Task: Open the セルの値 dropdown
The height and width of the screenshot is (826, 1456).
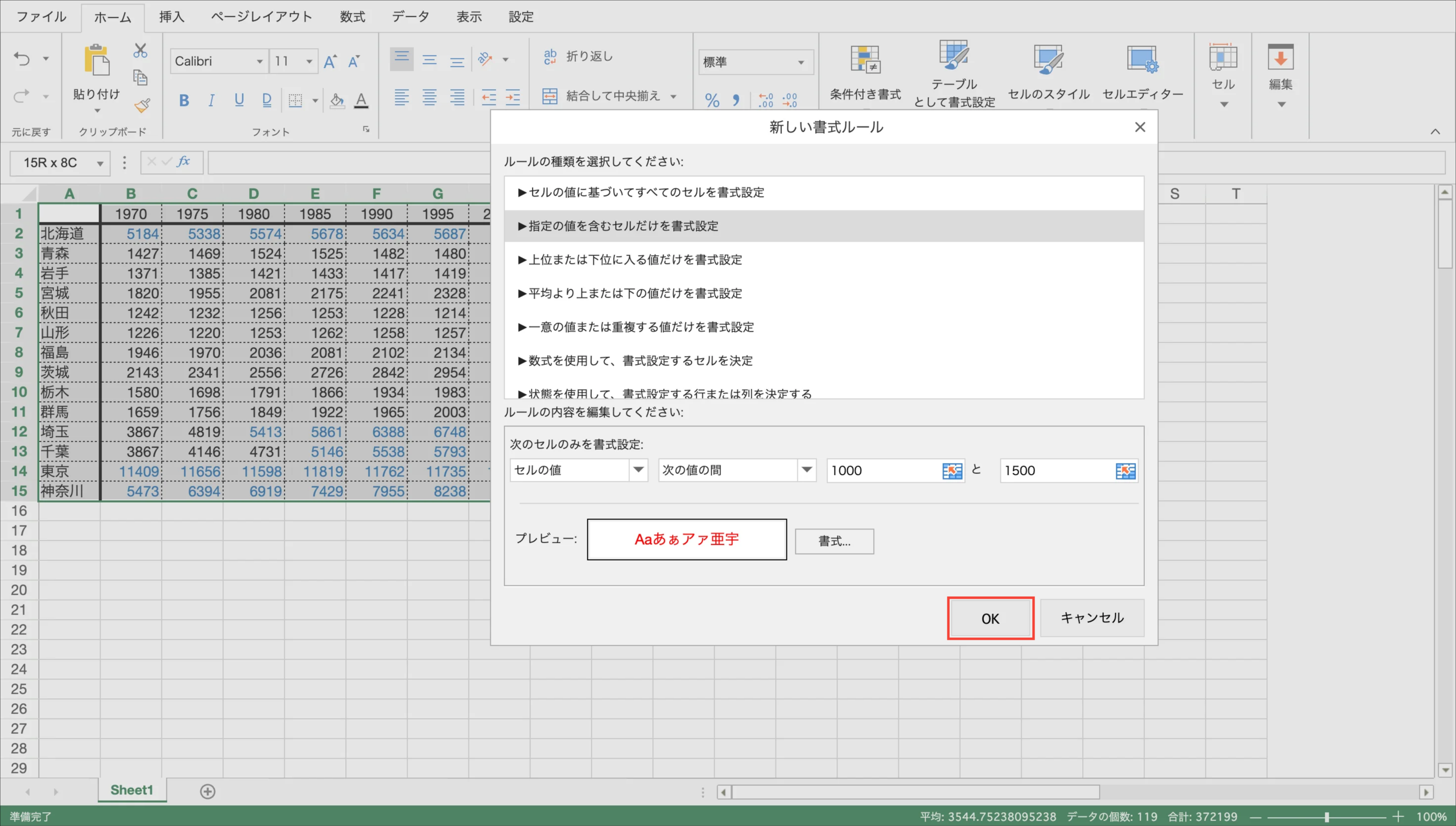Action: click(638, 470)
